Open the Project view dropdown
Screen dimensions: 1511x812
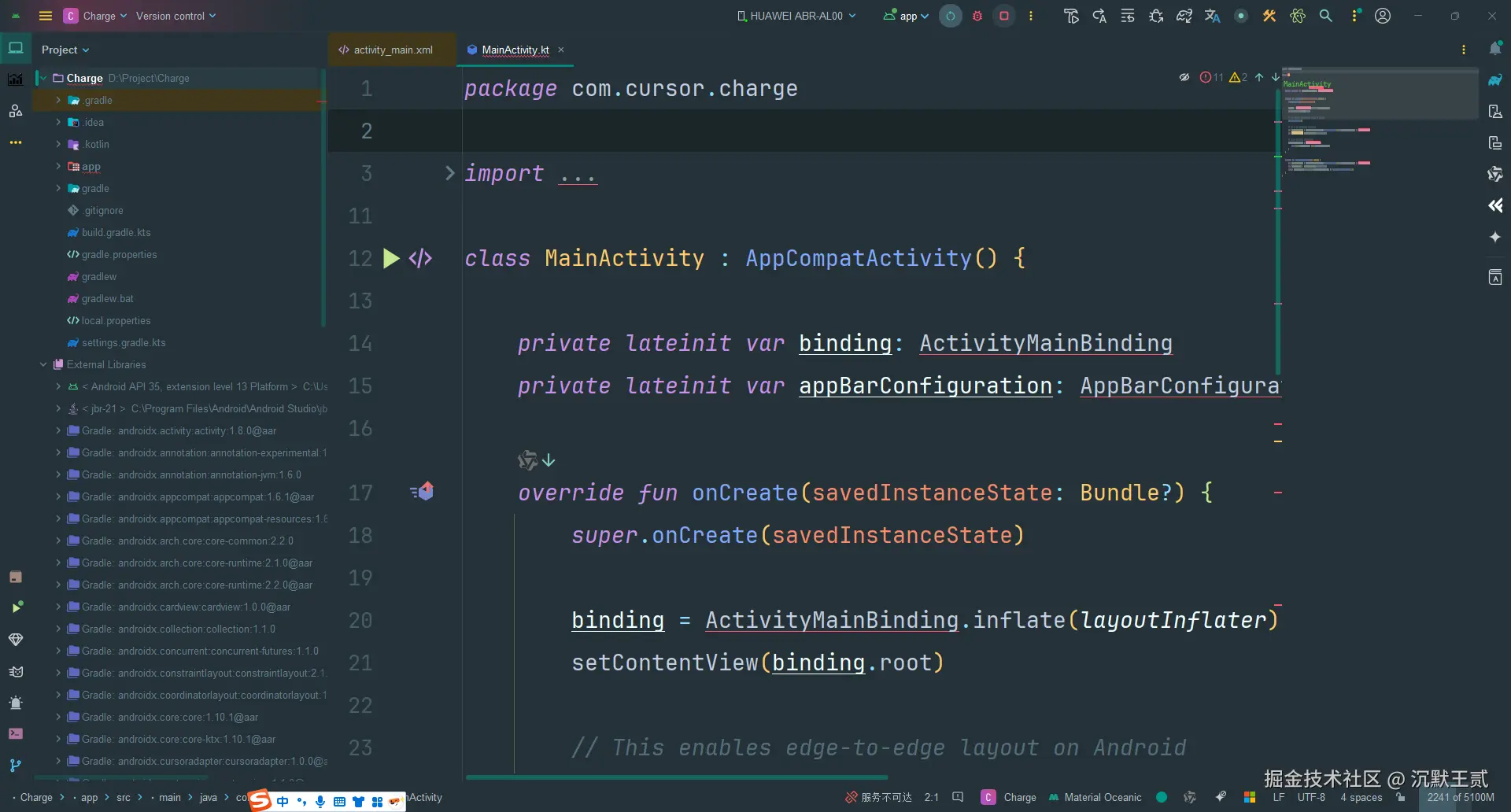pyautogui.click(x=65, y=50)
